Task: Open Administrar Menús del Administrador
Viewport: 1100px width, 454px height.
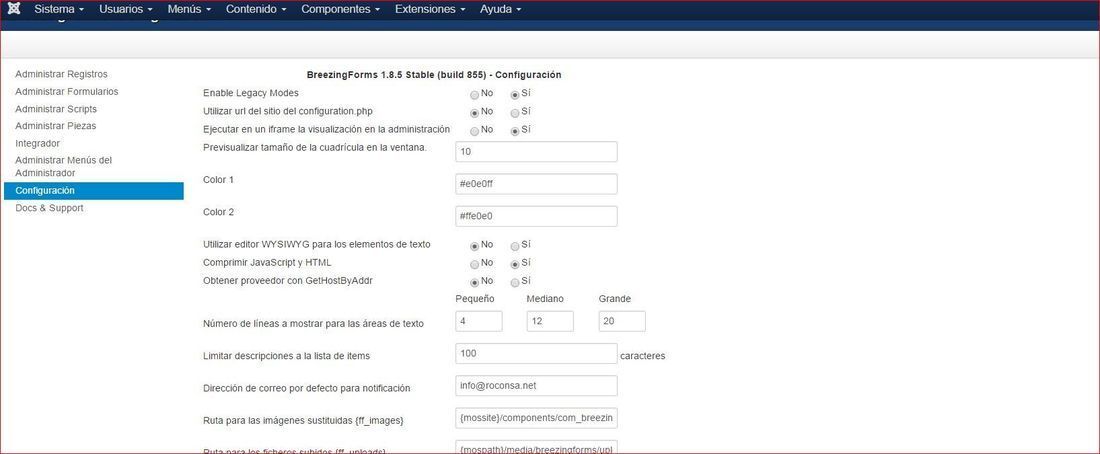Action: pos(64,166)
